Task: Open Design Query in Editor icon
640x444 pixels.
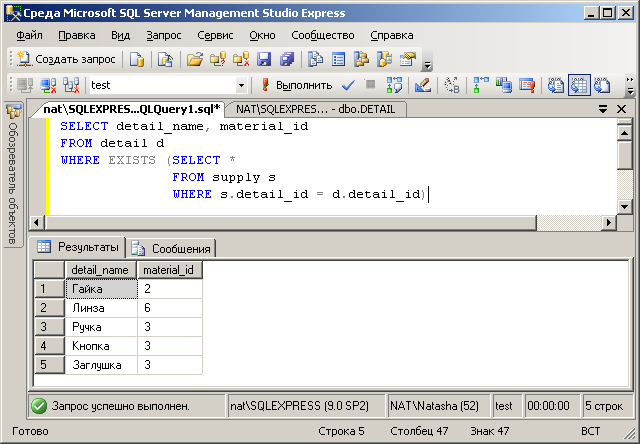Action: pos(422,85)
